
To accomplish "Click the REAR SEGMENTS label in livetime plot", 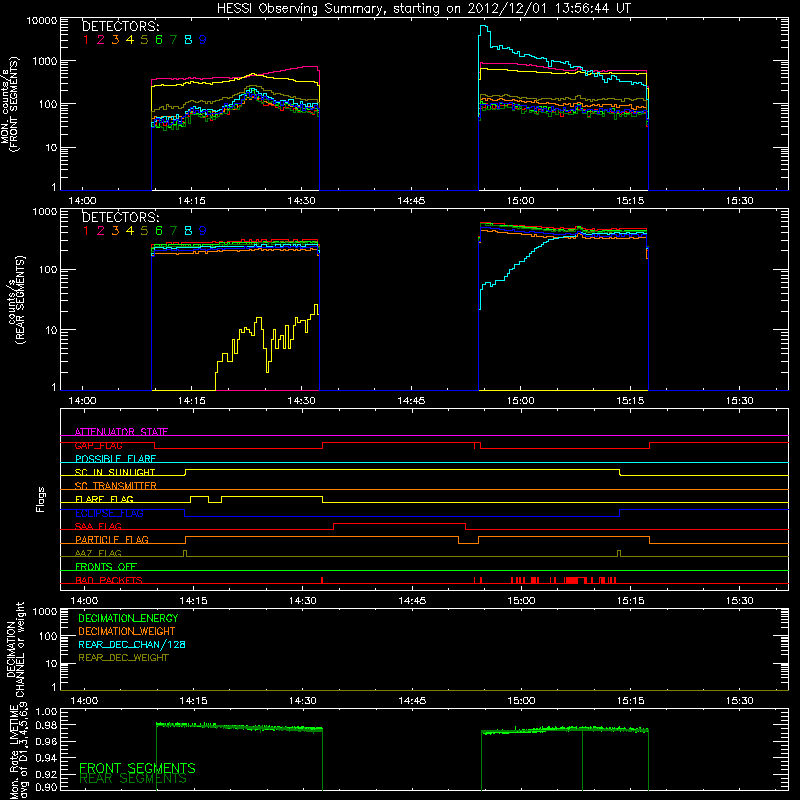I will (133, 779).
